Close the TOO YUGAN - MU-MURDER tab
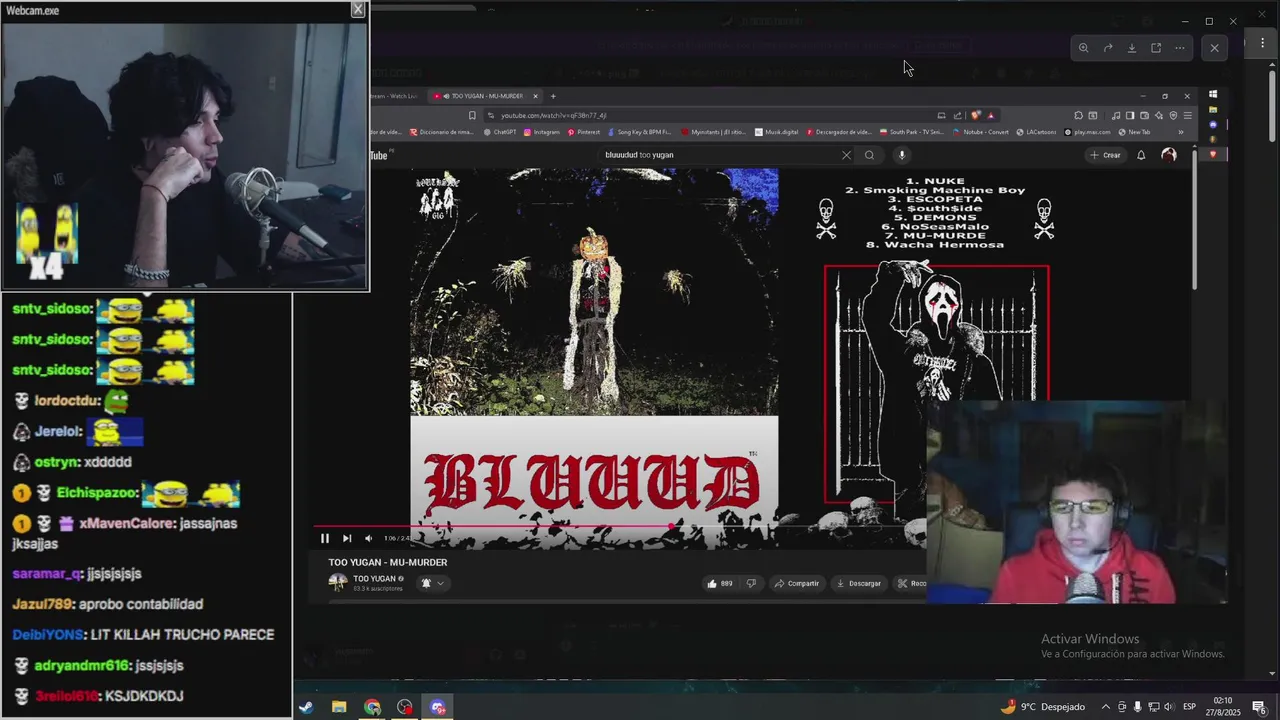This screenshot has width=1280, height=720. point(535,96)
